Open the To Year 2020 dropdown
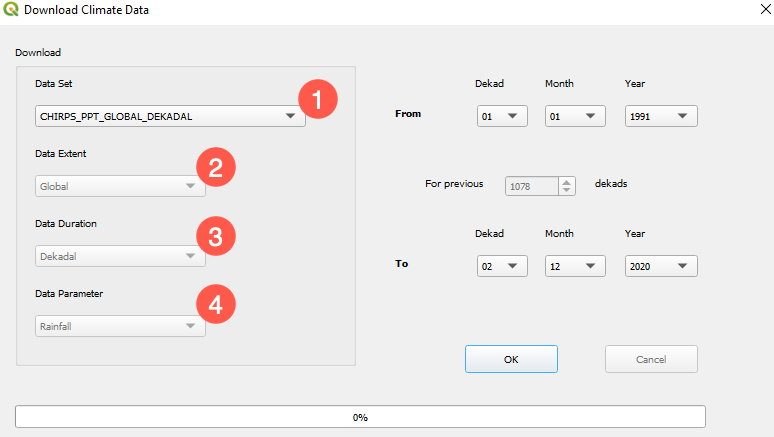This screenshot has height=437, width=774. [x=660, y=266]
